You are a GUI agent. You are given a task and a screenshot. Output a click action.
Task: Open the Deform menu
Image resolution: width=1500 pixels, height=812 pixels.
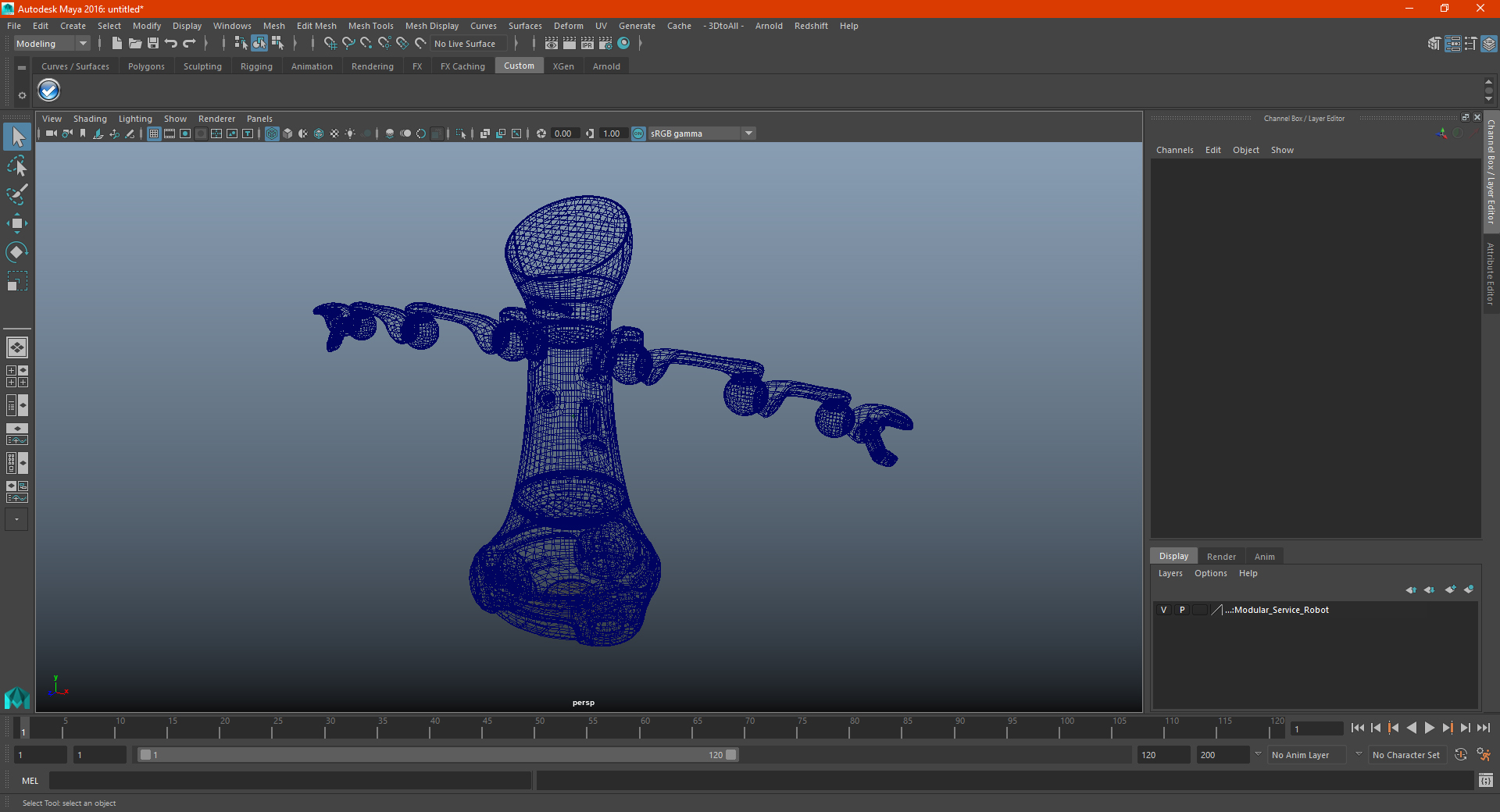pyautogui.click(x=569, y=26)
